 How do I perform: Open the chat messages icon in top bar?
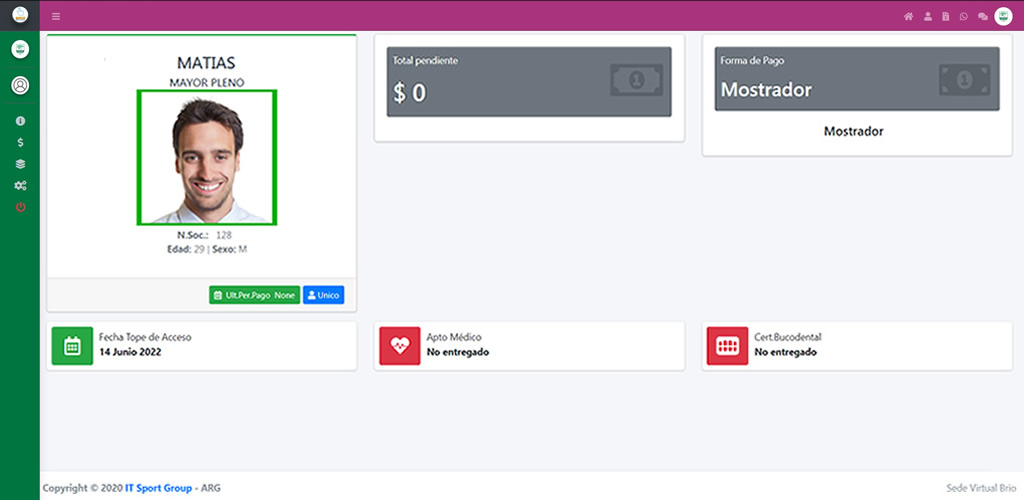point(982,17)
